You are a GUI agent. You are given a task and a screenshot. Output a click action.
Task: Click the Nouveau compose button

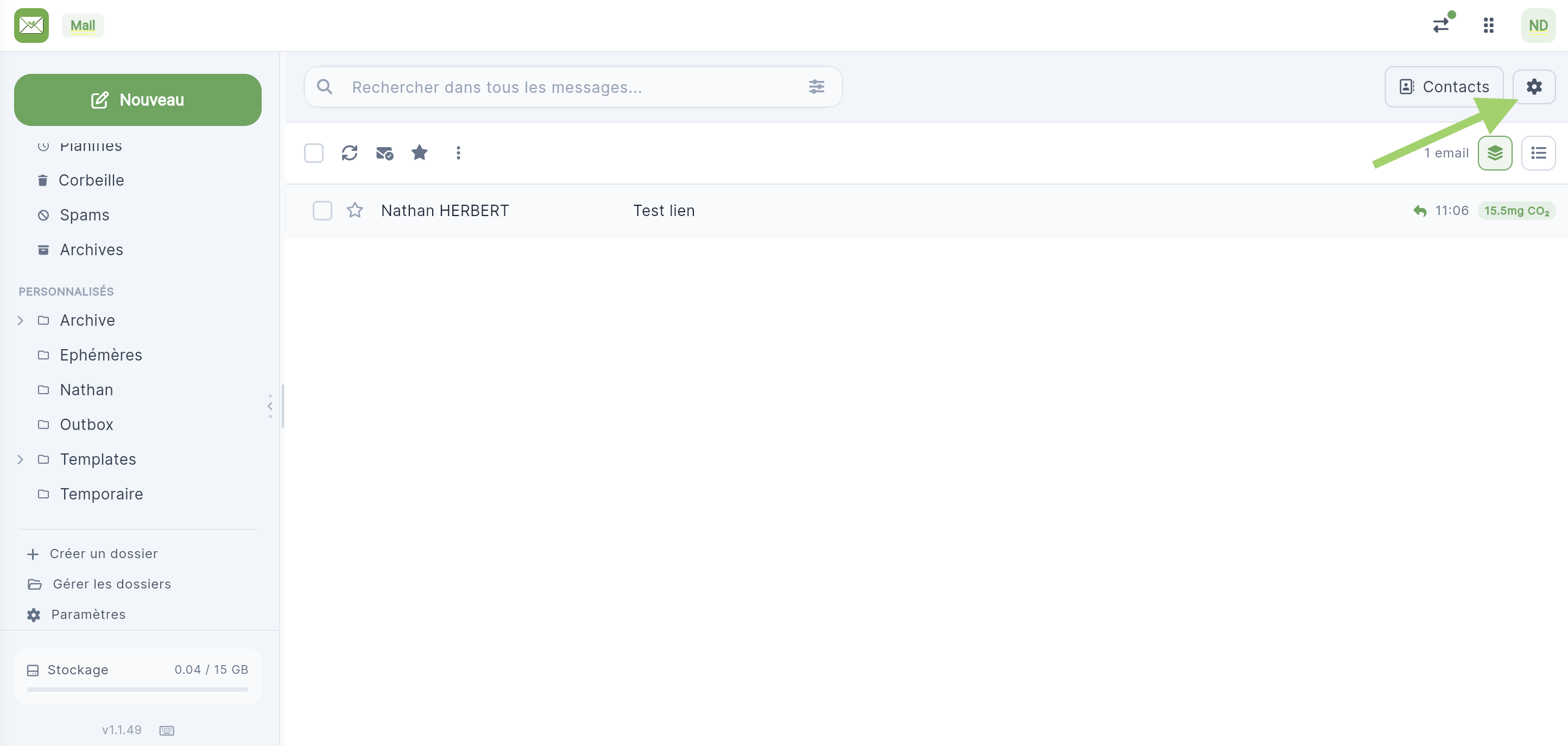(x=137, y=100)
